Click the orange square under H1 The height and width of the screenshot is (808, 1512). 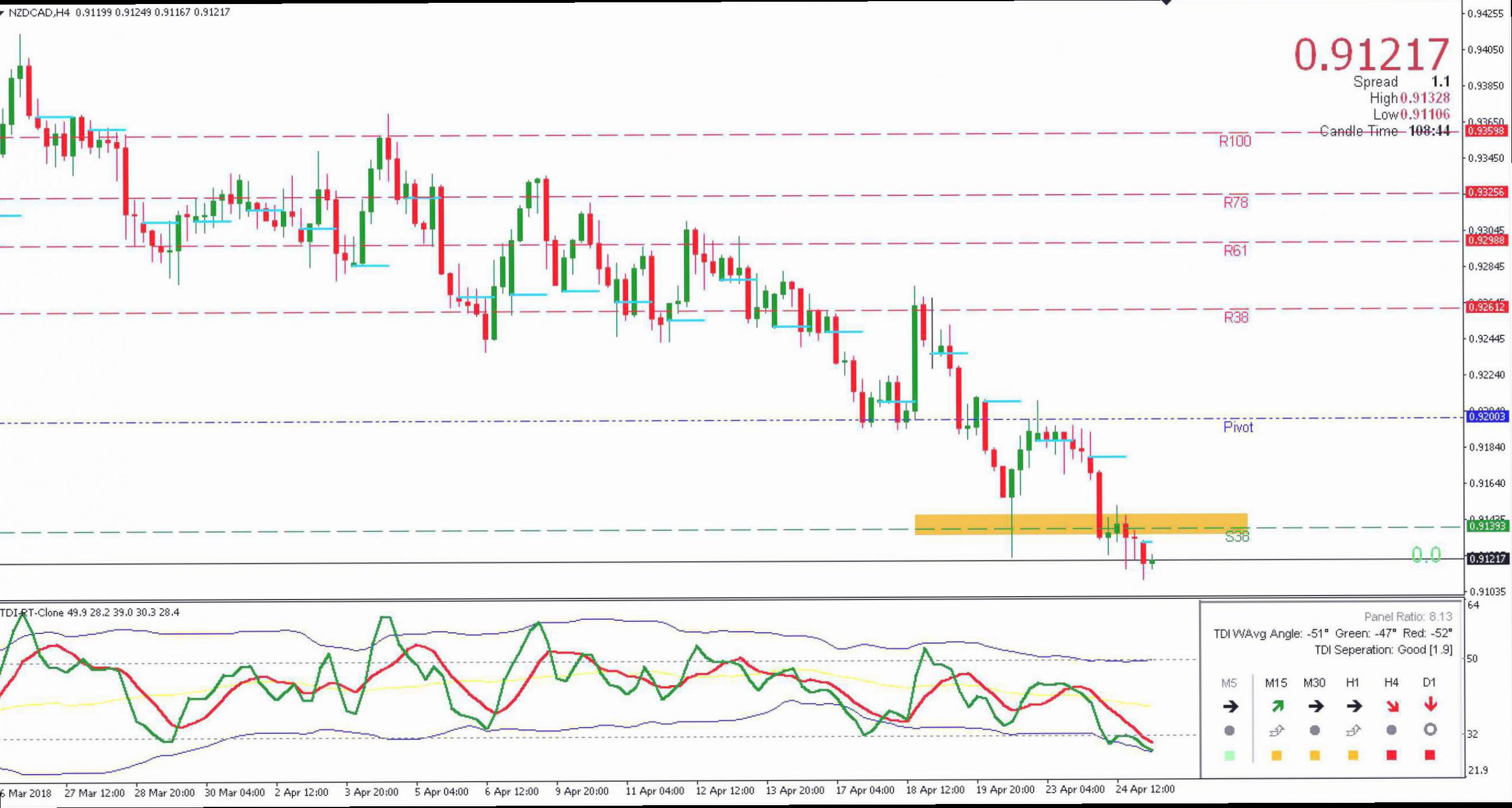tap(1354, 756)
